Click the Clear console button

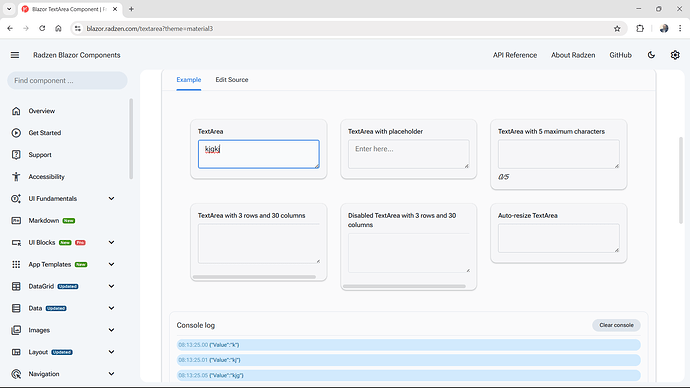[616, 325]
